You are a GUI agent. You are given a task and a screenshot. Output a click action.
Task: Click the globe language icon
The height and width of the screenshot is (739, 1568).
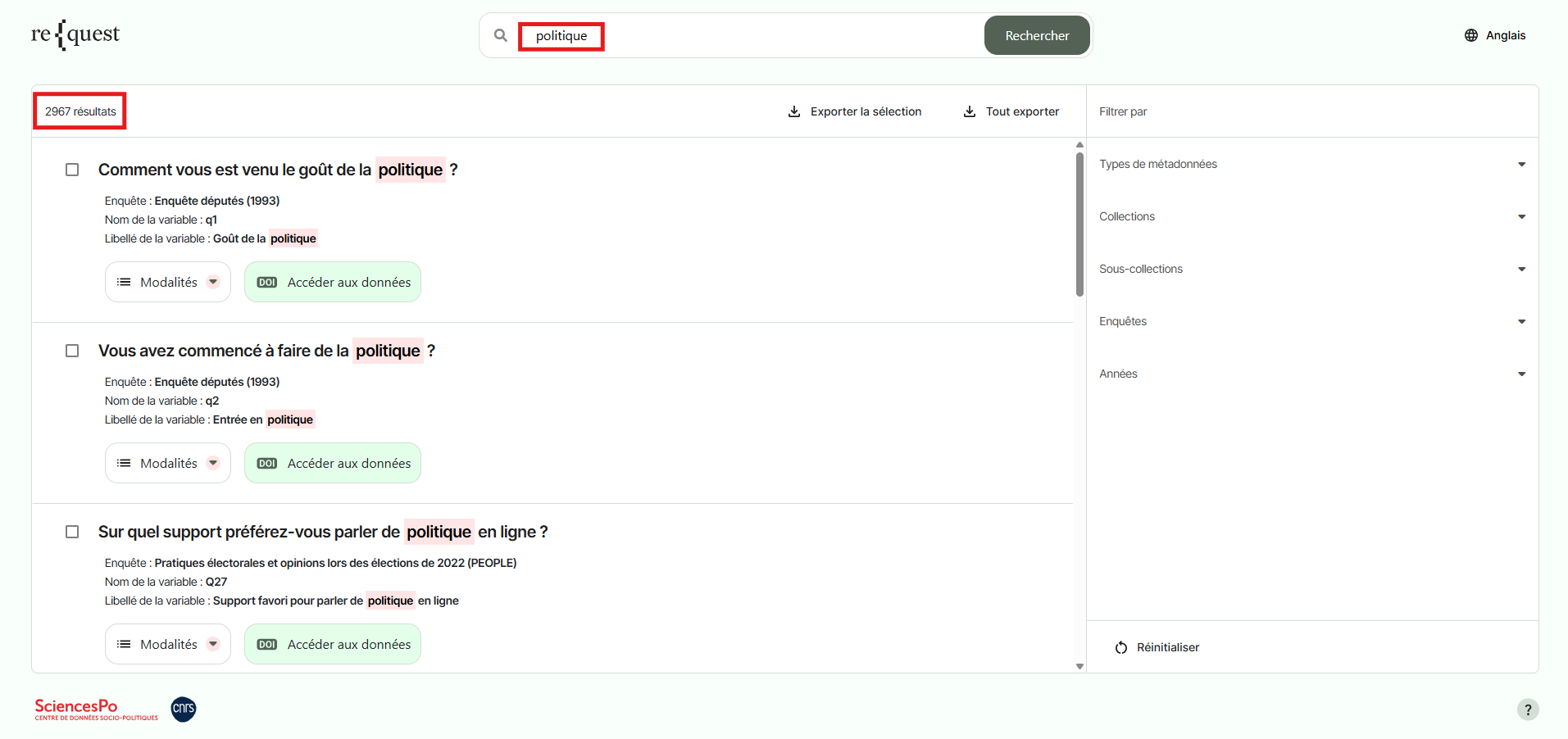pyautogui.click(x=1470, y=35)
